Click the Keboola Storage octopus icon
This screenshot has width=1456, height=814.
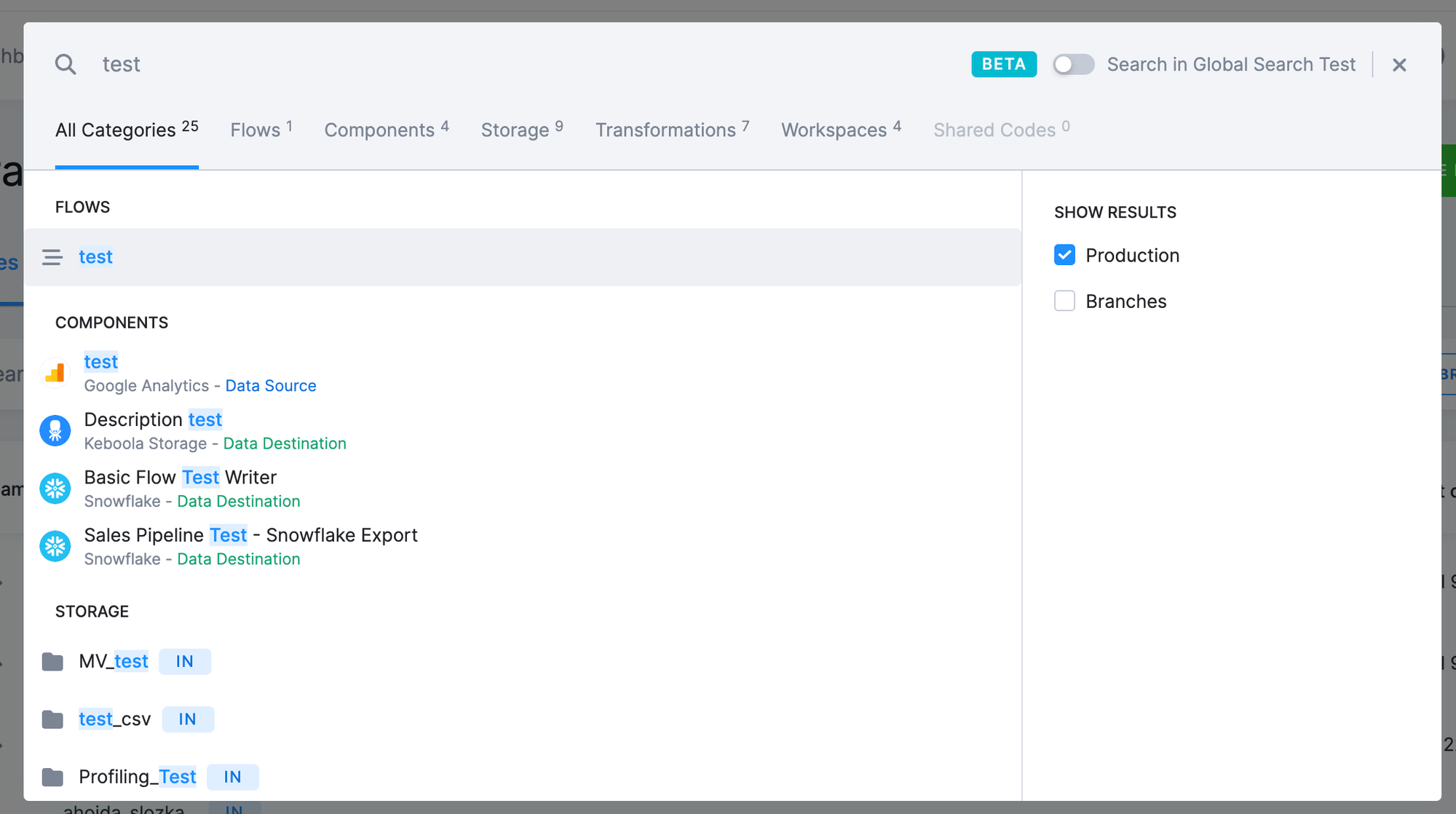coord(55,430)
